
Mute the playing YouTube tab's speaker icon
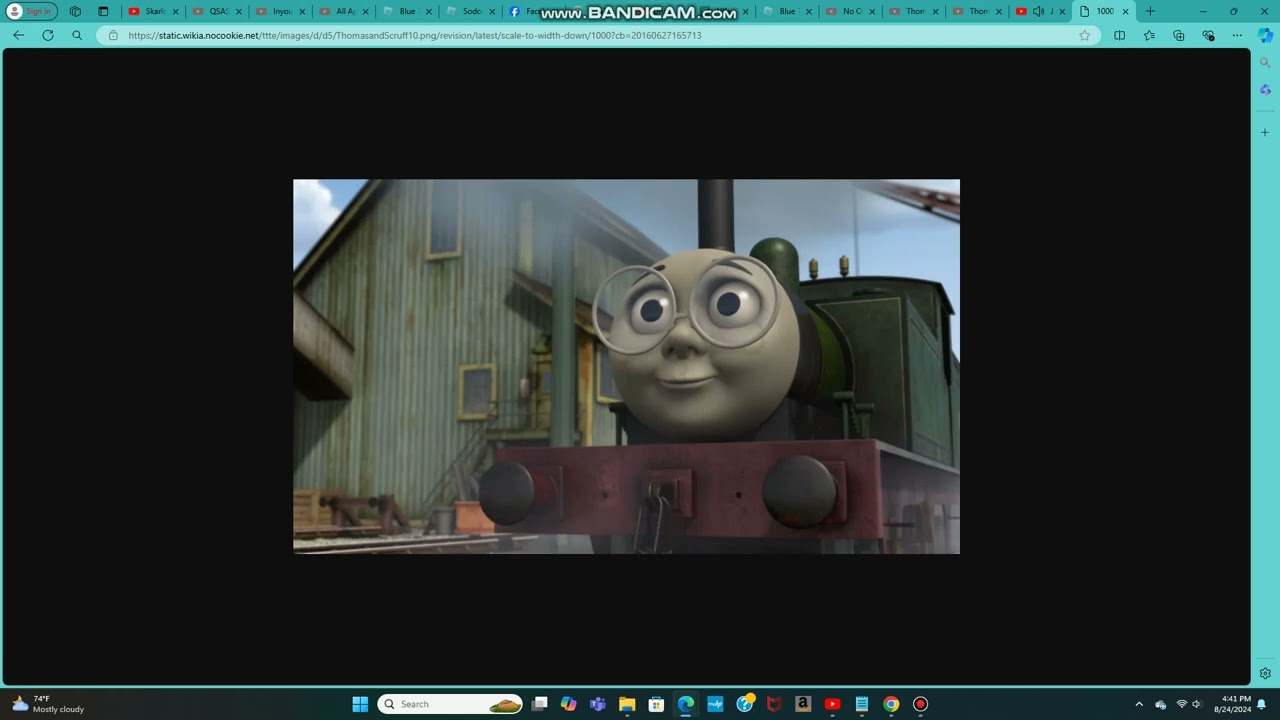coord(1038,11)
